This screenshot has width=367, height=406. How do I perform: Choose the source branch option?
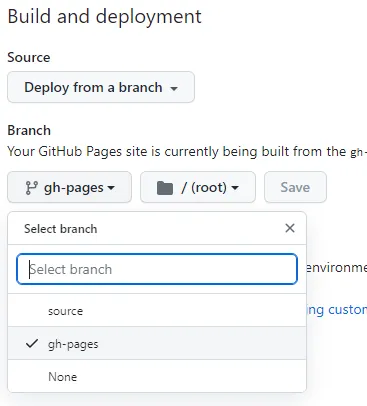[157, 311]
